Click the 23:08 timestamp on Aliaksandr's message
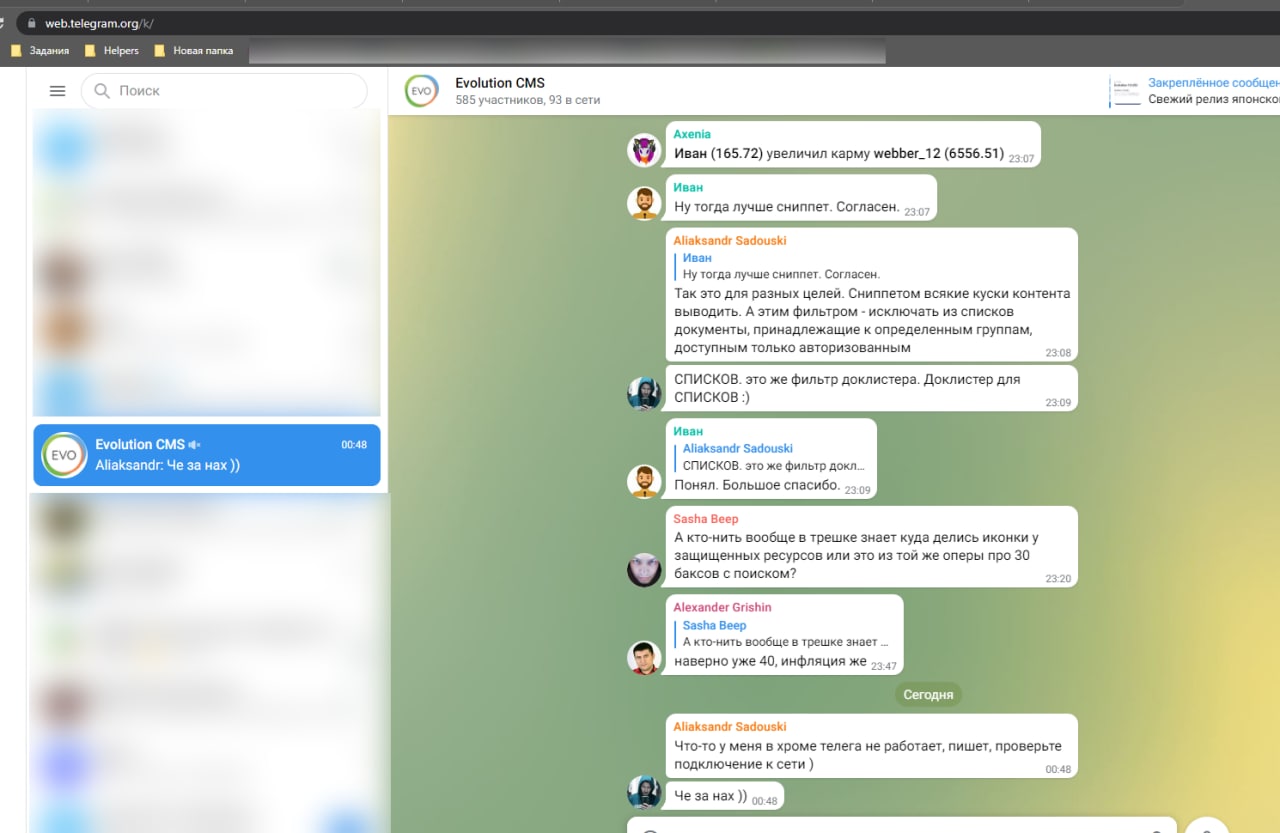 coord(1058,353)
